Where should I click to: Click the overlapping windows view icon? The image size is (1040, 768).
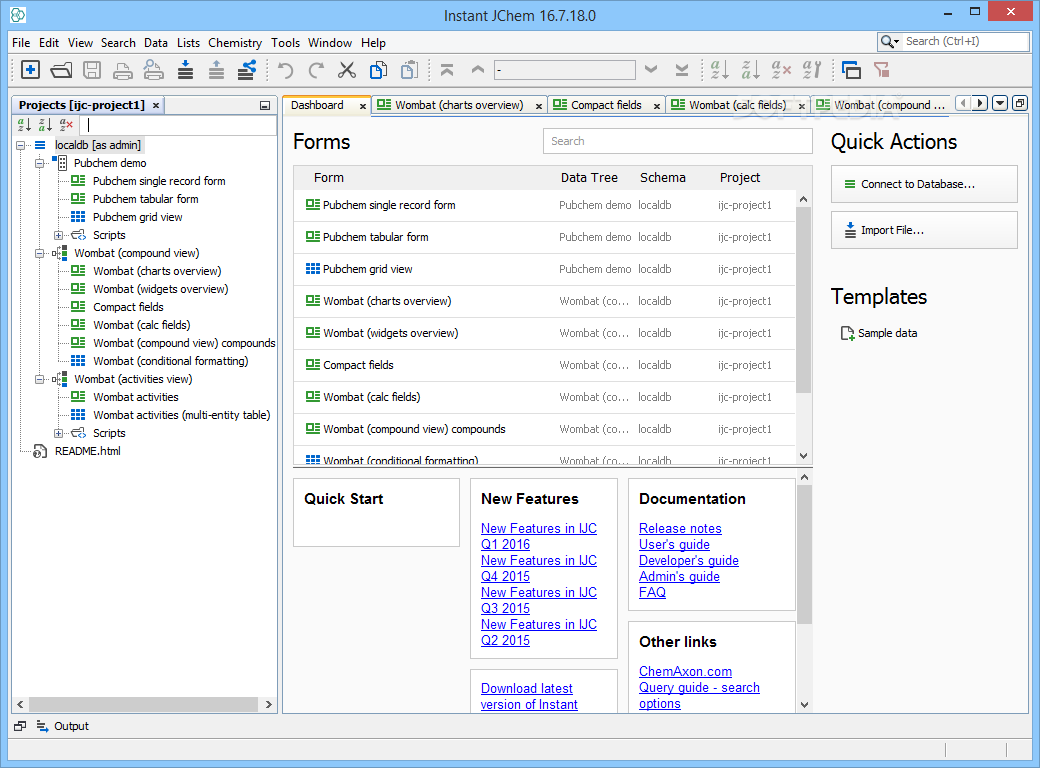851,70
